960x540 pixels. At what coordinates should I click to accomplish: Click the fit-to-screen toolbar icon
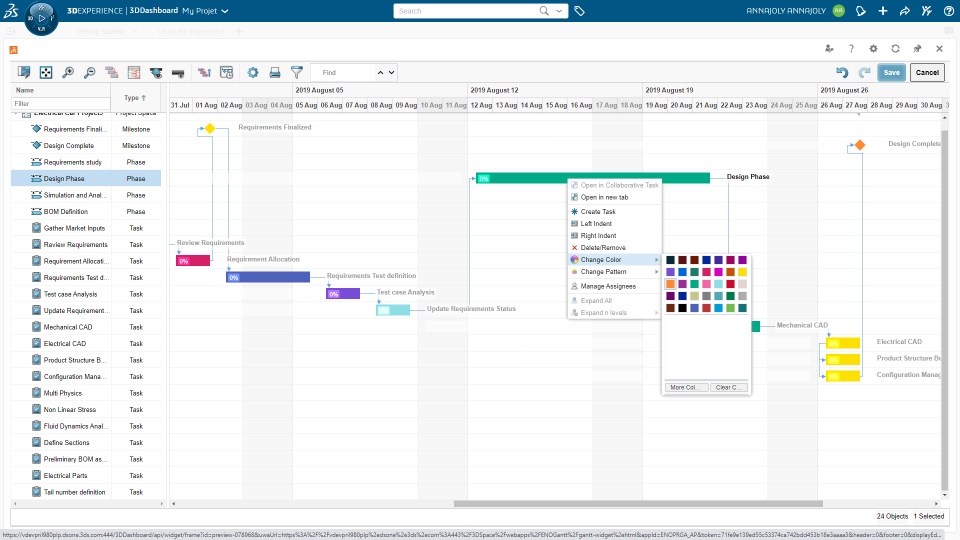click(46, 73)
